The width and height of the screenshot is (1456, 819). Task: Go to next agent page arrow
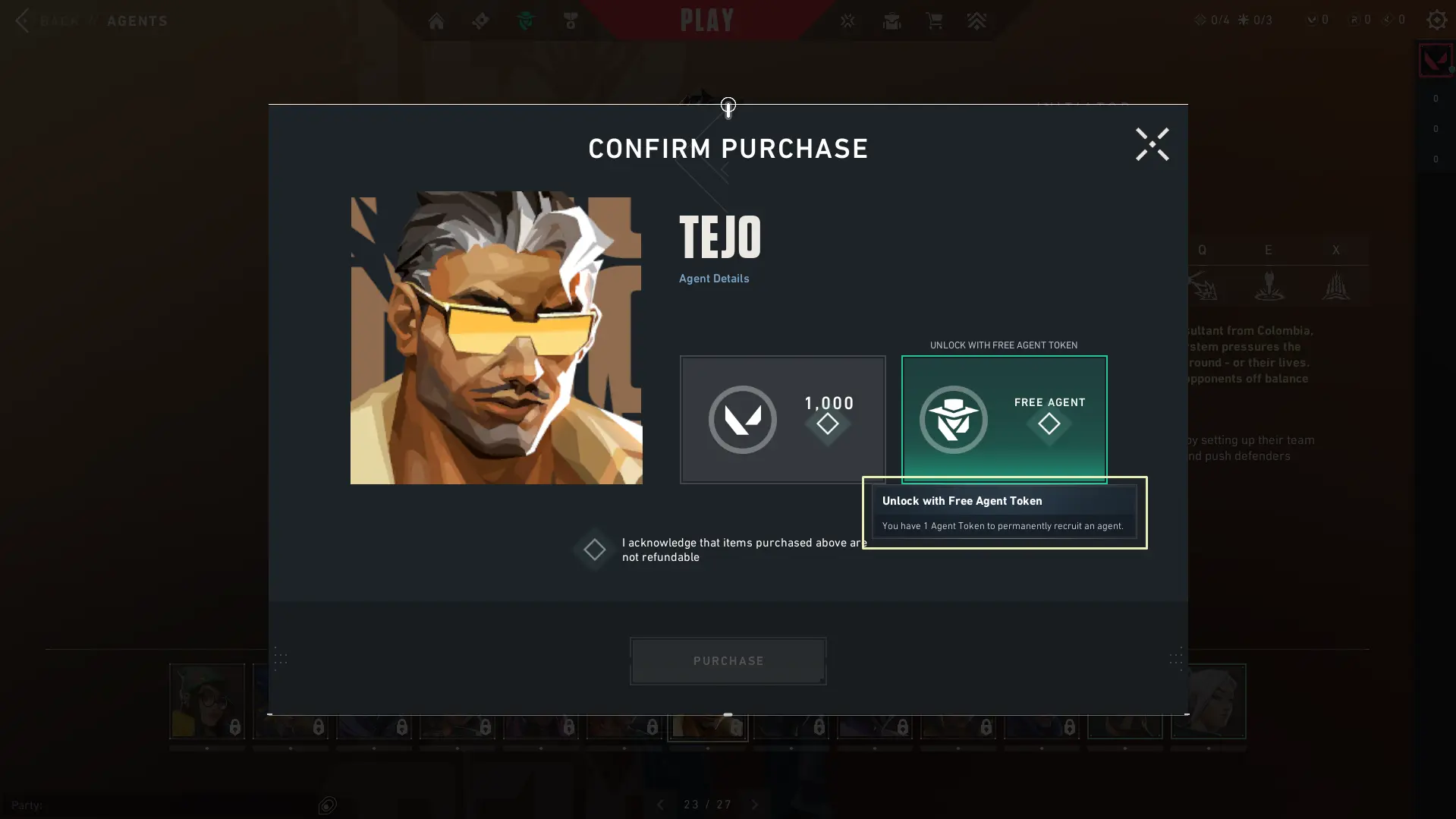[x=754, y=805]
